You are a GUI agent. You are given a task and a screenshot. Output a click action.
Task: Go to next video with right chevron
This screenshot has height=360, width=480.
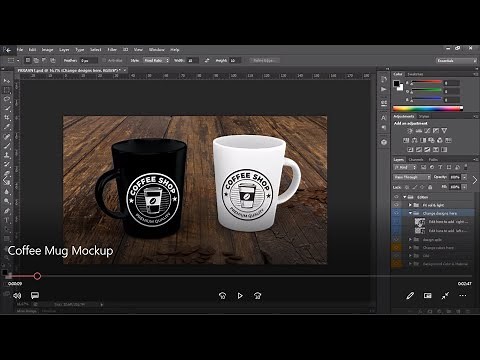475,180
